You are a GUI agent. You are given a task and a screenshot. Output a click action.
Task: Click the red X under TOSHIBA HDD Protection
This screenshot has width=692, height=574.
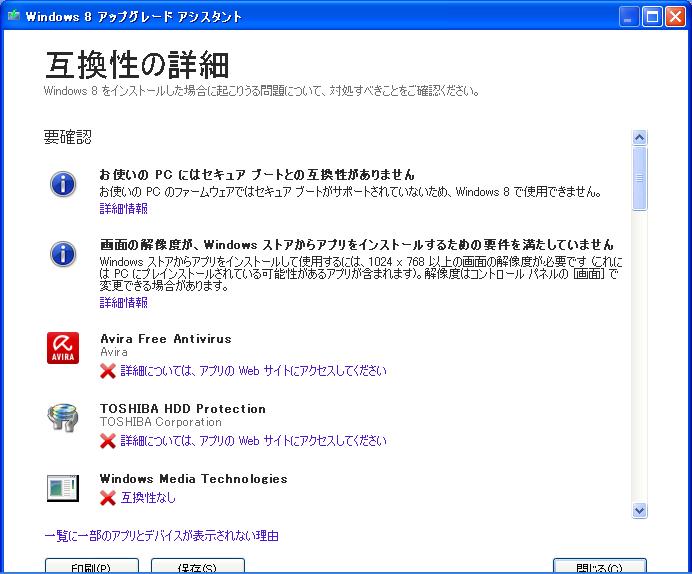pyautogui.click(x=108, y=441)
